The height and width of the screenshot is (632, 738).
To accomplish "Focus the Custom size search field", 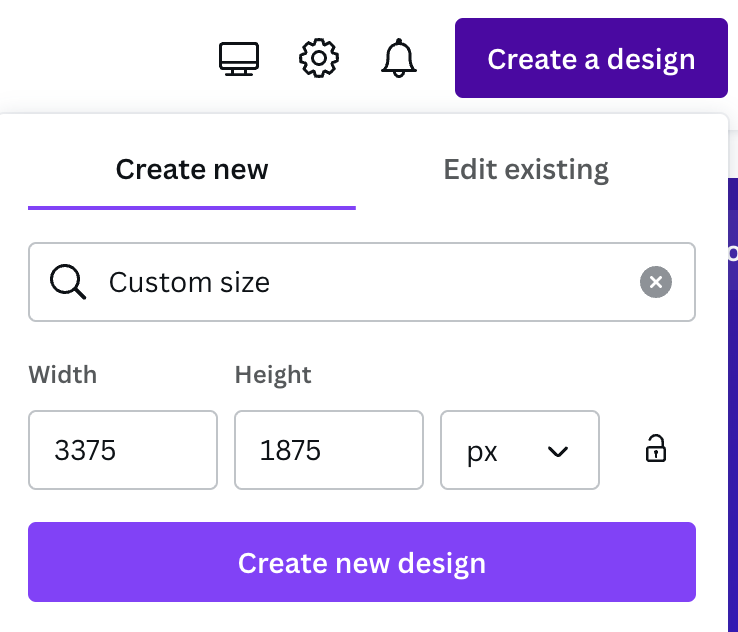I will pyautogui.click(x=362, y=282).
